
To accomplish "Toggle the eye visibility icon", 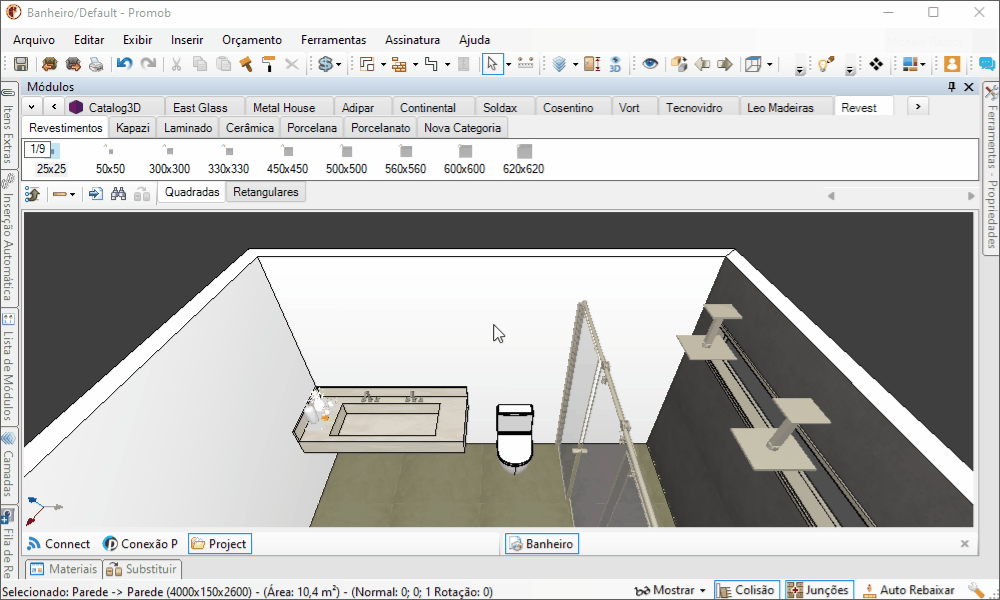I will (650, 64).
